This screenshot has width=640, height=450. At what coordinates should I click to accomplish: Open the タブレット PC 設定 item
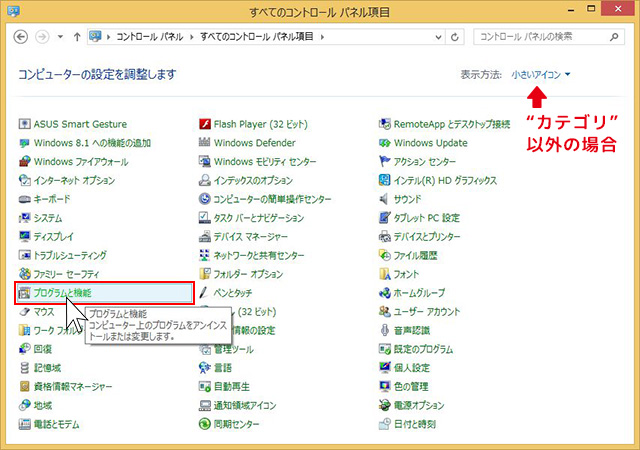pos(427,218)
